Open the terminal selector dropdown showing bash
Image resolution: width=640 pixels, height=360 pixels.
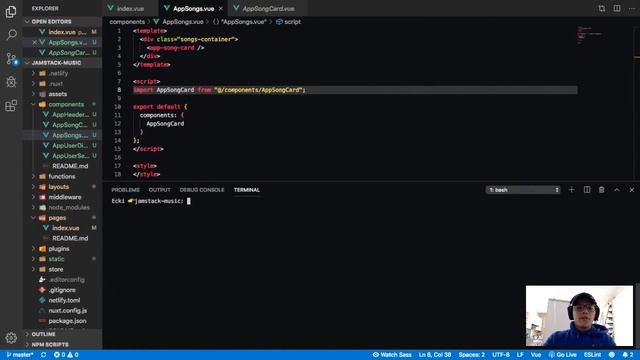(x=523, y=190)
